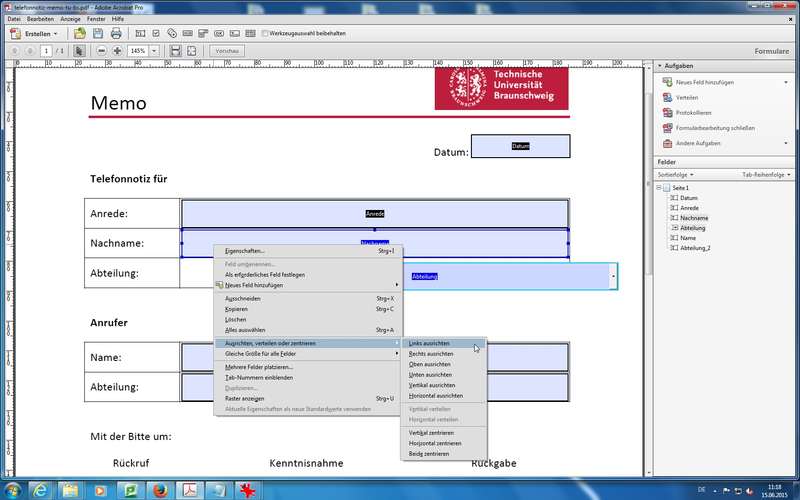Select Eigenschaften... in the context menu
Viewport: 800px width, 500px height.
click(x=245, y=251)
